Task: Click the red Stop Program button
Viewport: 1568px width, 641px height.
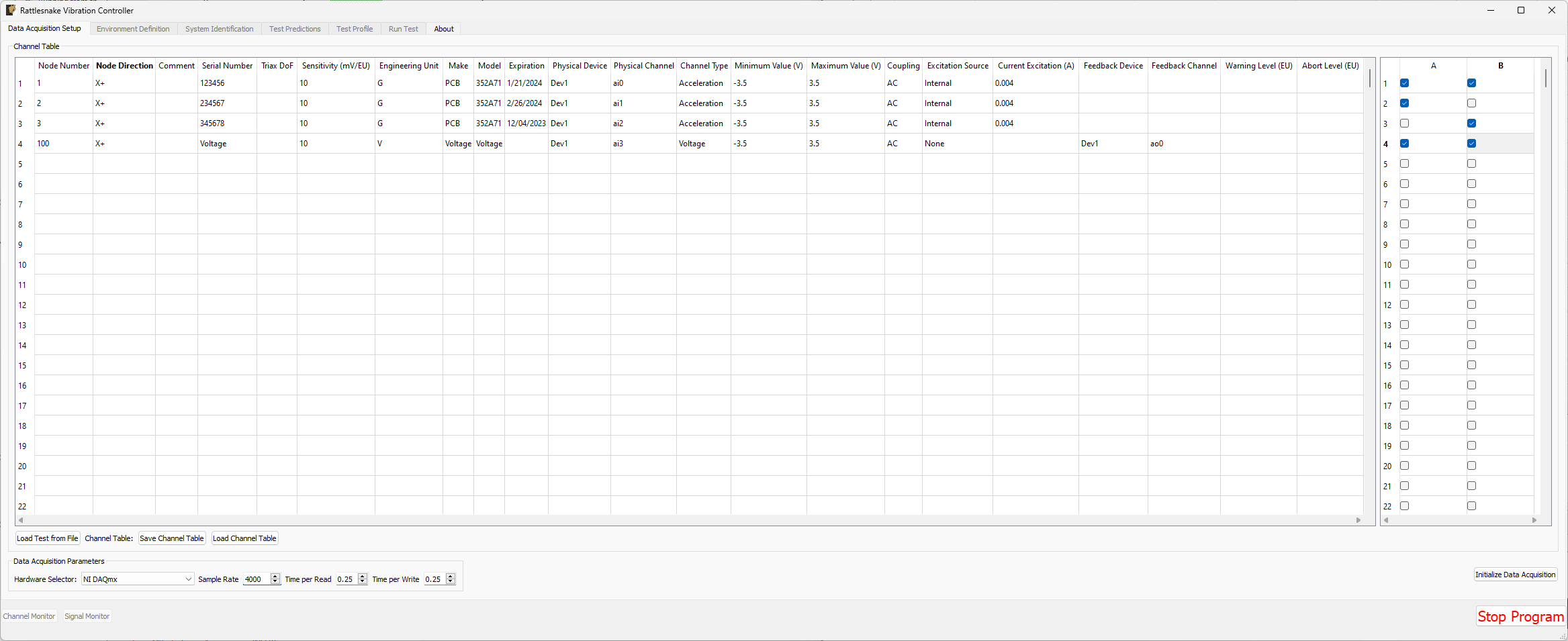Action: pyautogui.click(x=1520, y=616)
